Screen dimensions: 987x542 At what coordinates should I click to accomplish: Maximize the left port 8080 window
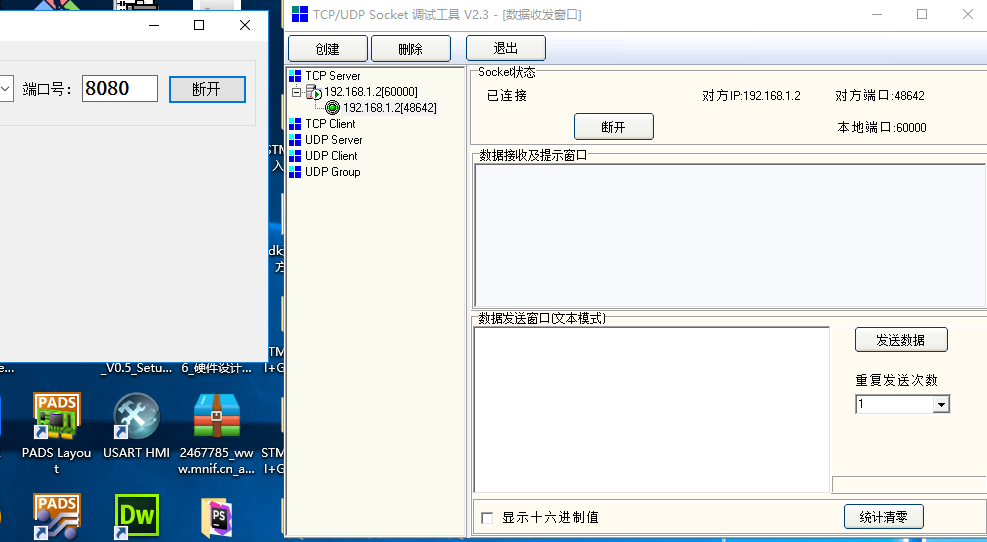199,25
